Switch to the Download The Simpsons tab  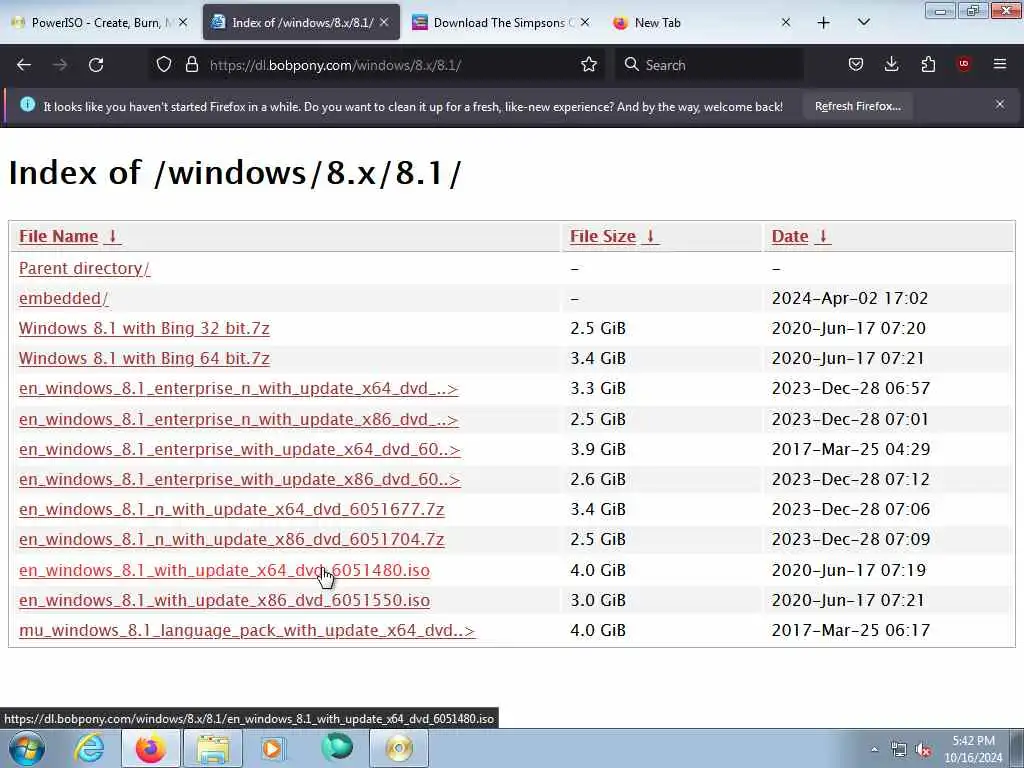502,23
